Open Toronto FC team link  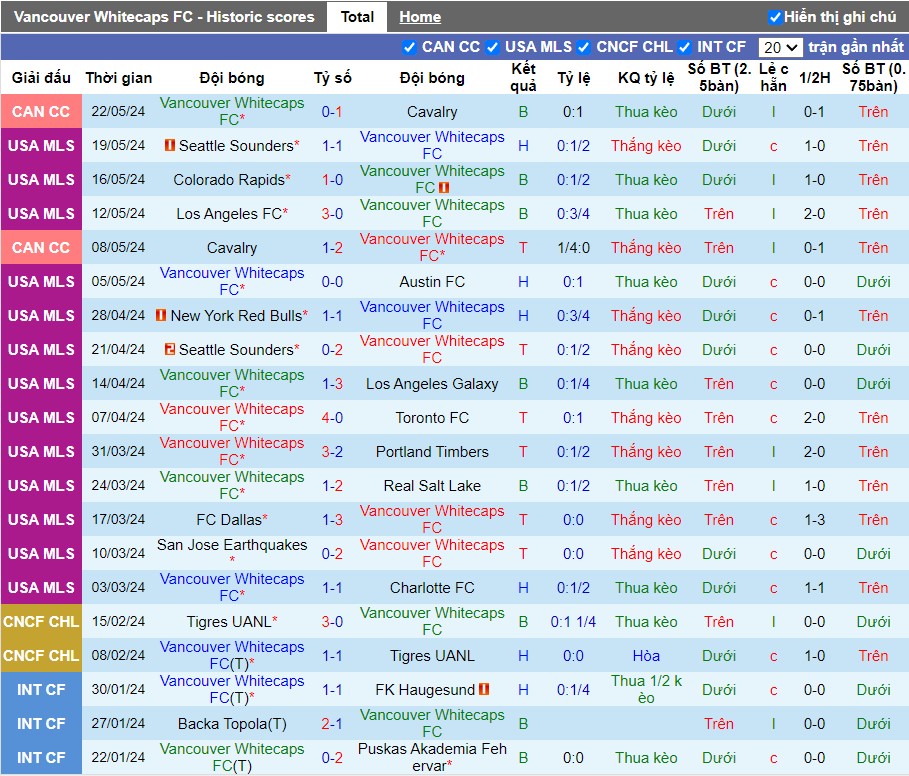[x=432, y=418]
